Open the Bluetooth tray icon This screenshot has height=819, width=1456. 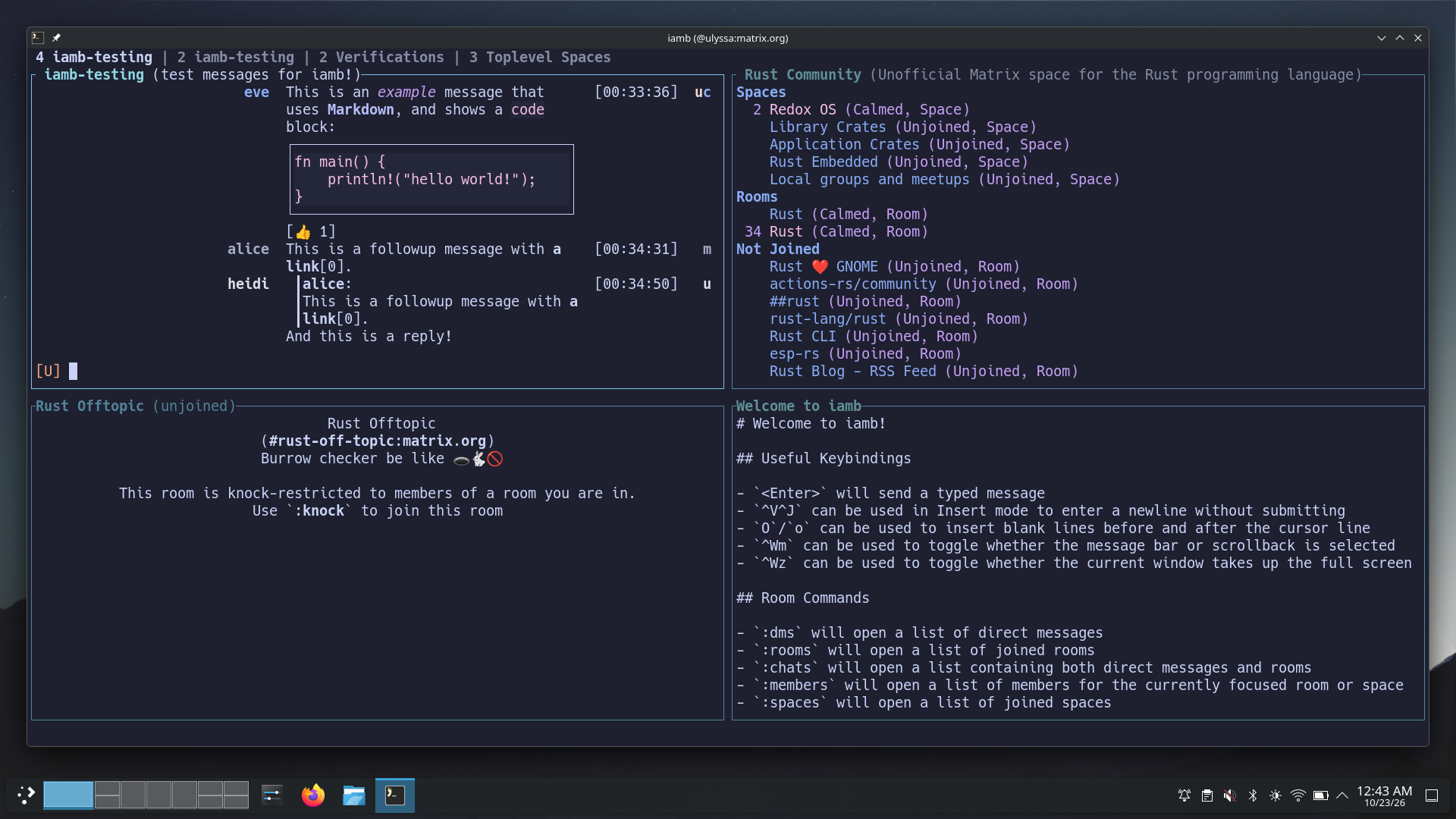(x=1252, y=795)
